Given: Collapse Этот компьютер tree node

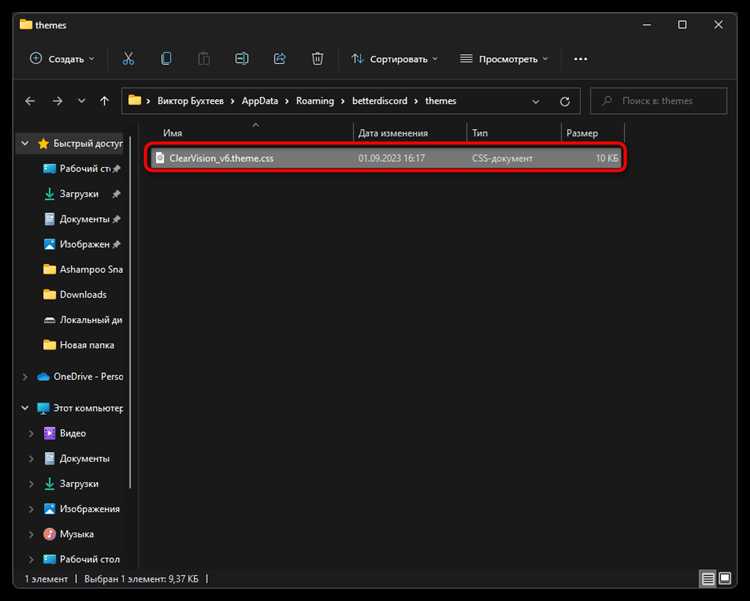Looking at the screenshot, I should tap(25, 408).
